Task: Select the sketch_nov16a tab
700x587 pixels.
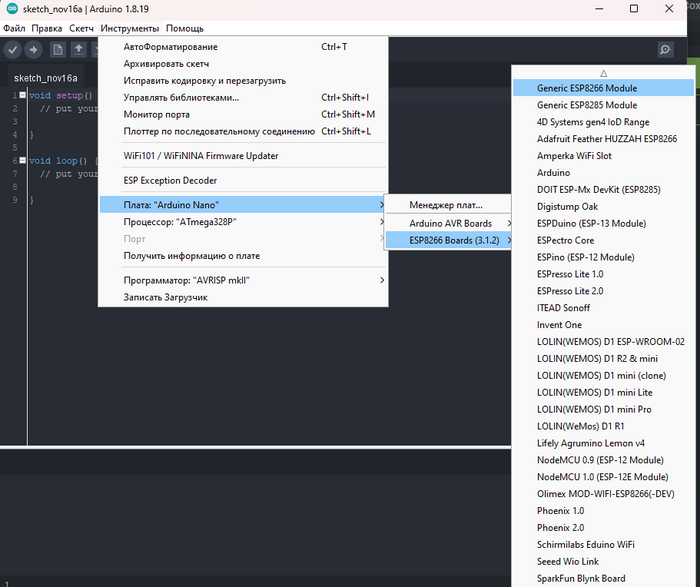Action: coord(46,78)
